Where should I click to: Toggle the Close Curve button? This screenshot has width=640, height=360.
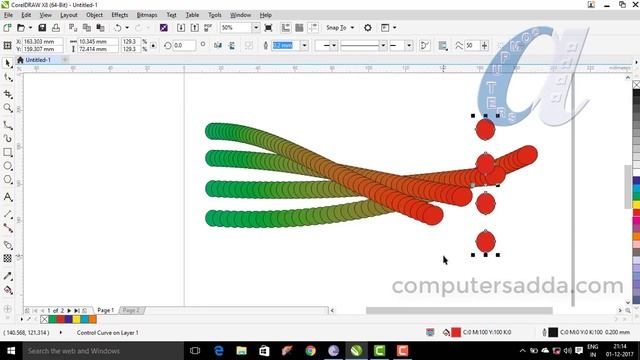[425, 45]
